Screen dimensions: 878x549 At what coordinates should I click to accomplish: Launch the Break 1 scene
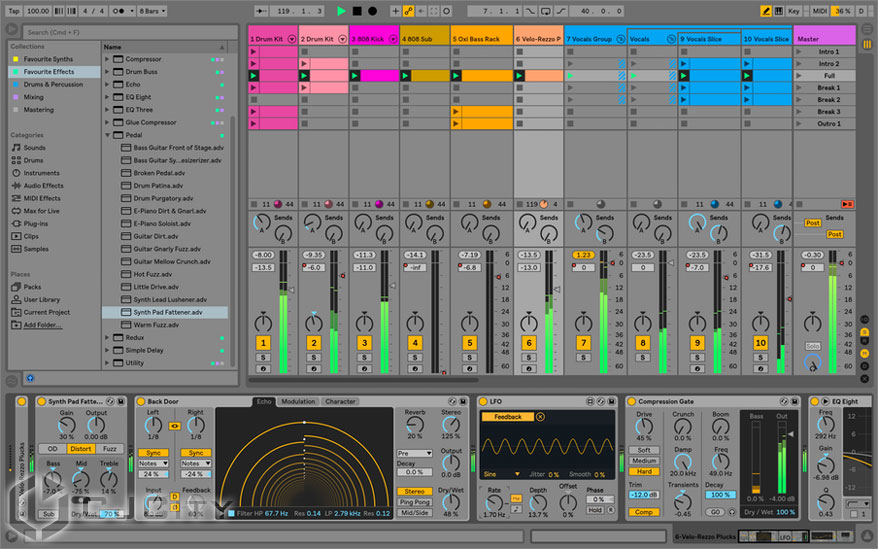[x=799, y=87]
